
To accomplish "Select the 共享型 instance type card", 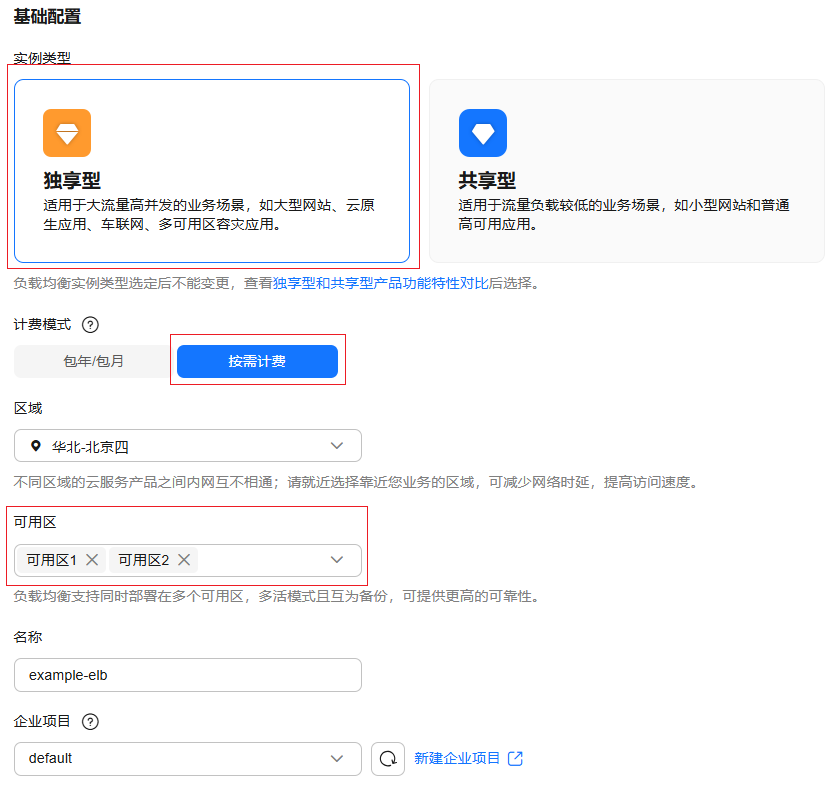I will click(626, 171).
